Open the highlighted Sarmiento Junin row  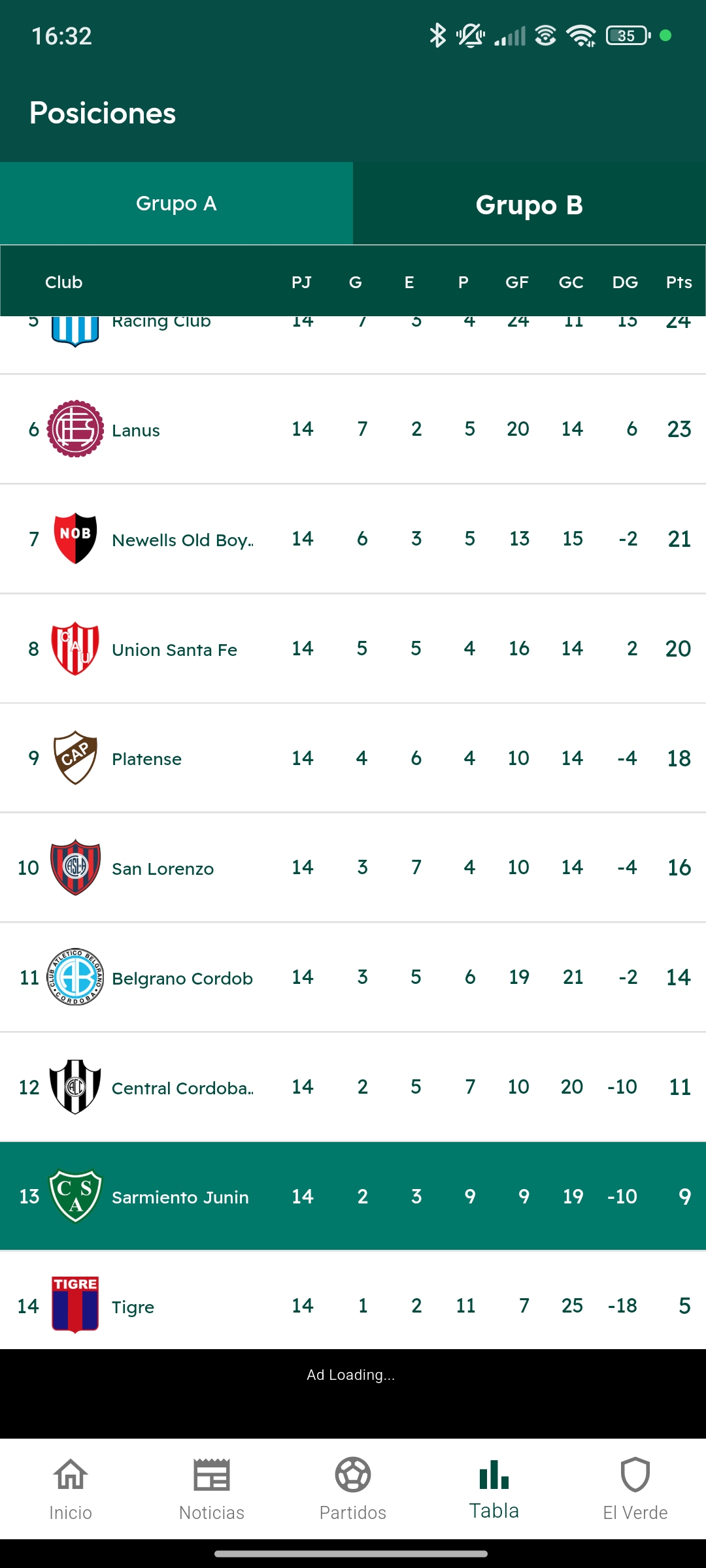(x=353, y=1196)
